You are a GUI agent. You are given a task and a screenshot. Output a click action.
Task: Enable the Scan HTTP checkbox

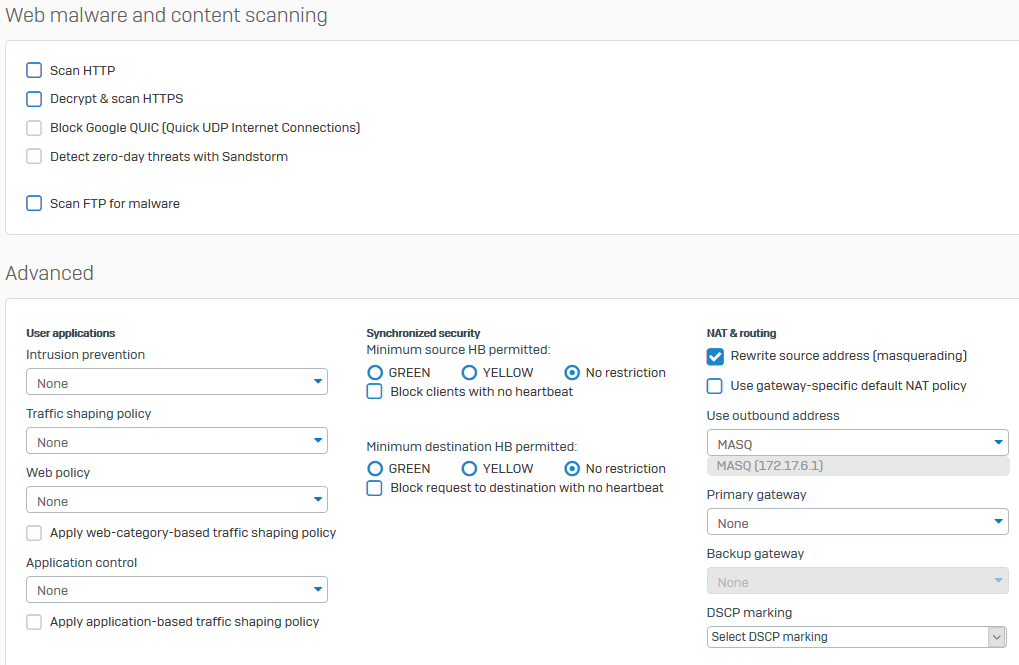(34, 70)
